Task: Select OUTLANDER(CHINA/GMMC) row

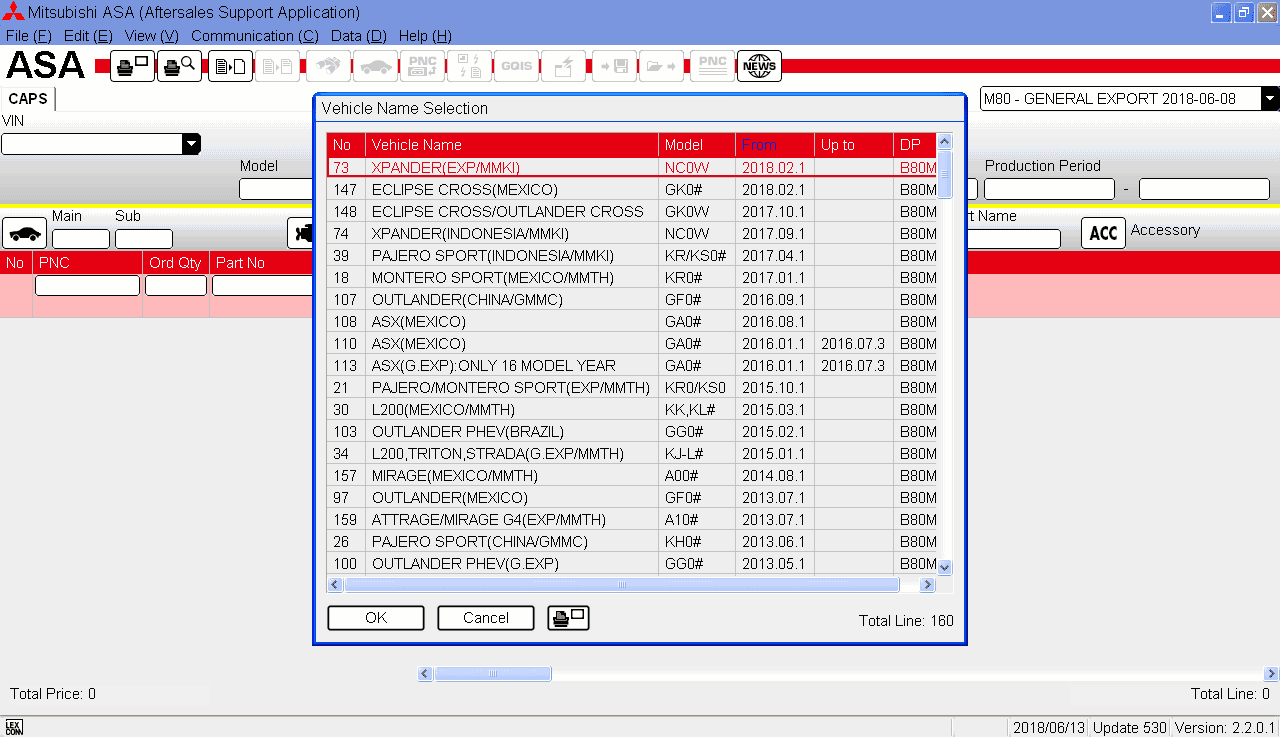Action: pyautogui.click(x=632, y=300)
